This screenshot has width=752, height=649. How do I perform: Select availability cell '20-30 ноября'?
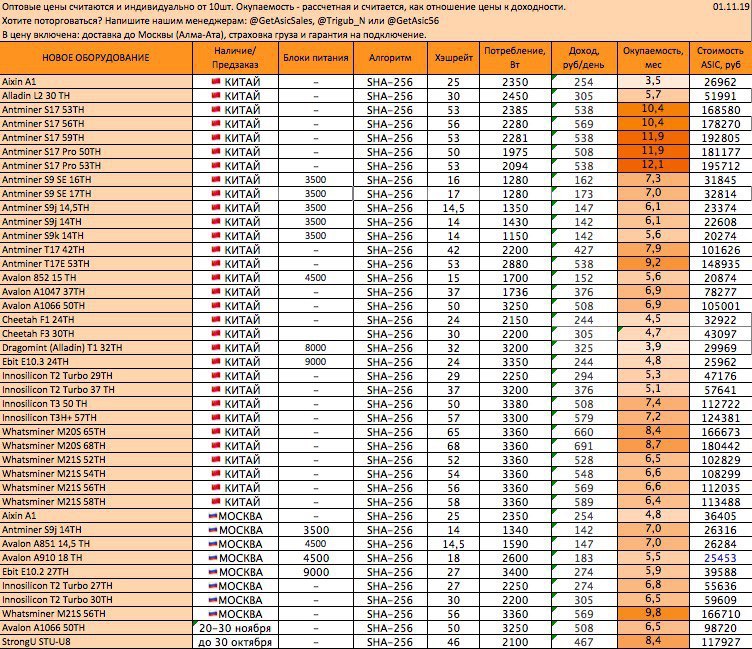[x=235, y=627]
